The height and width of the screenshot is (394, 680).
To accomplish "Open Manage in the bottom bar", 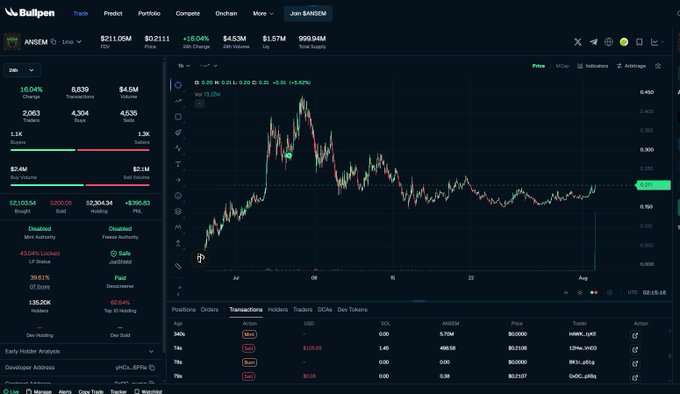I will pos(39,391).
